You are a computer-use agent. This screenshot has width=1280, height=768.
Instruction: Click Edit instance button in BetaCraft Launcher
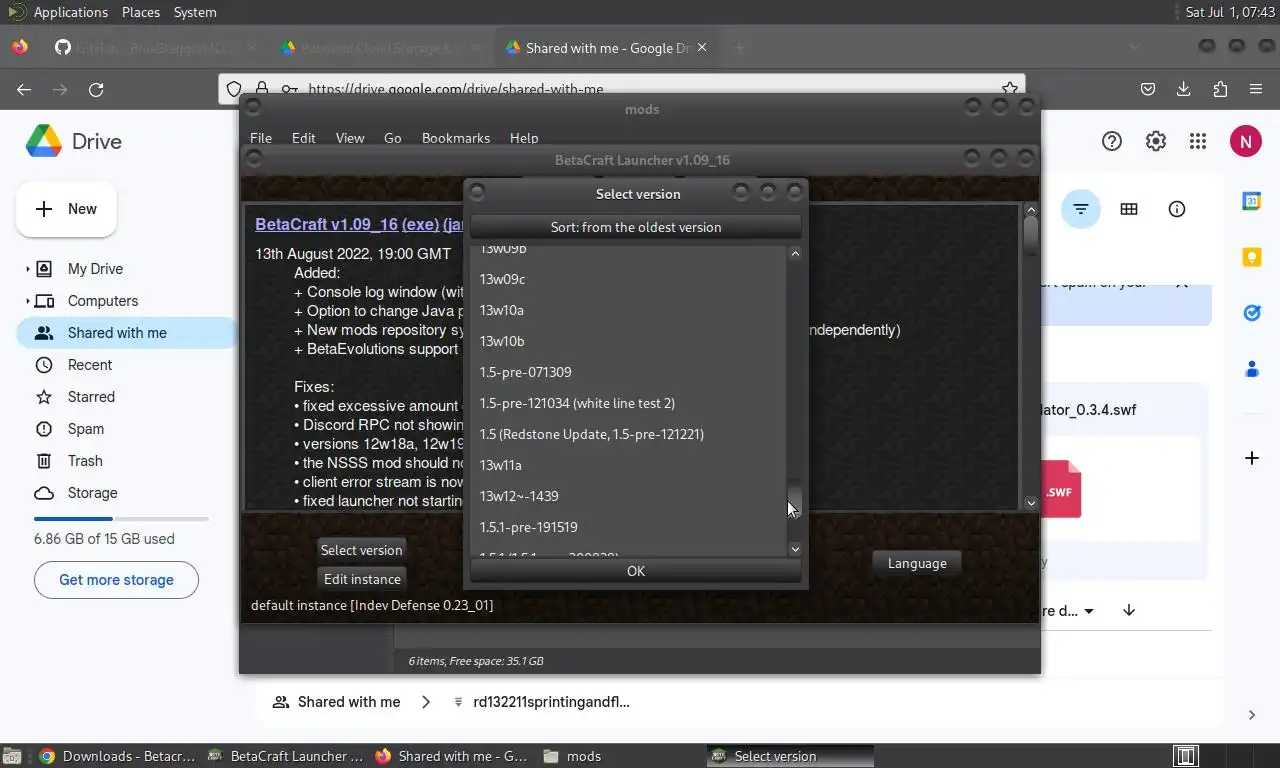pos(362,579)
